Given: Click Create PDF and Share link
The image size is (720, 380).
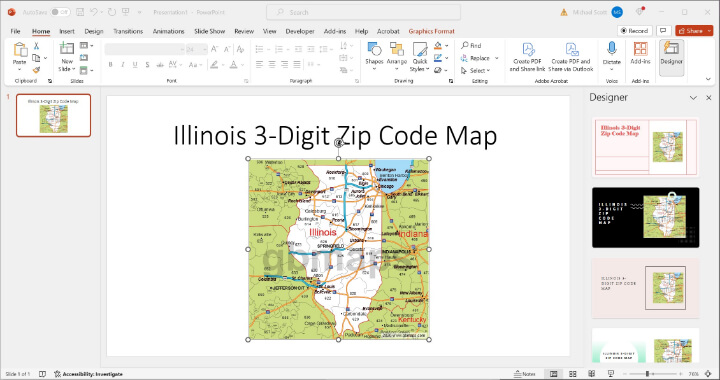Looking at the screenshot, I should [527, 57].
